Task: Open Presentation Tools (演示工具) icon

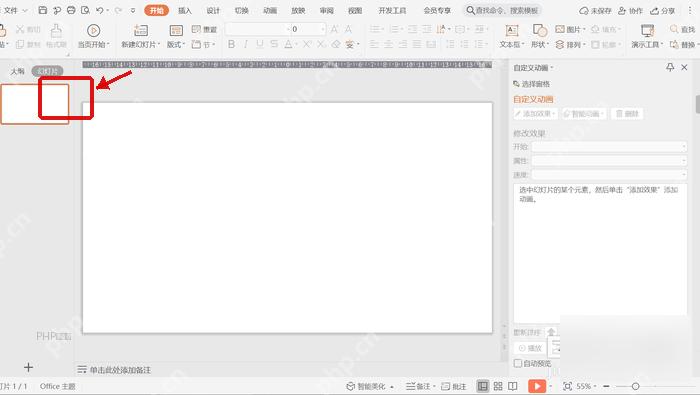Action: 647,30
